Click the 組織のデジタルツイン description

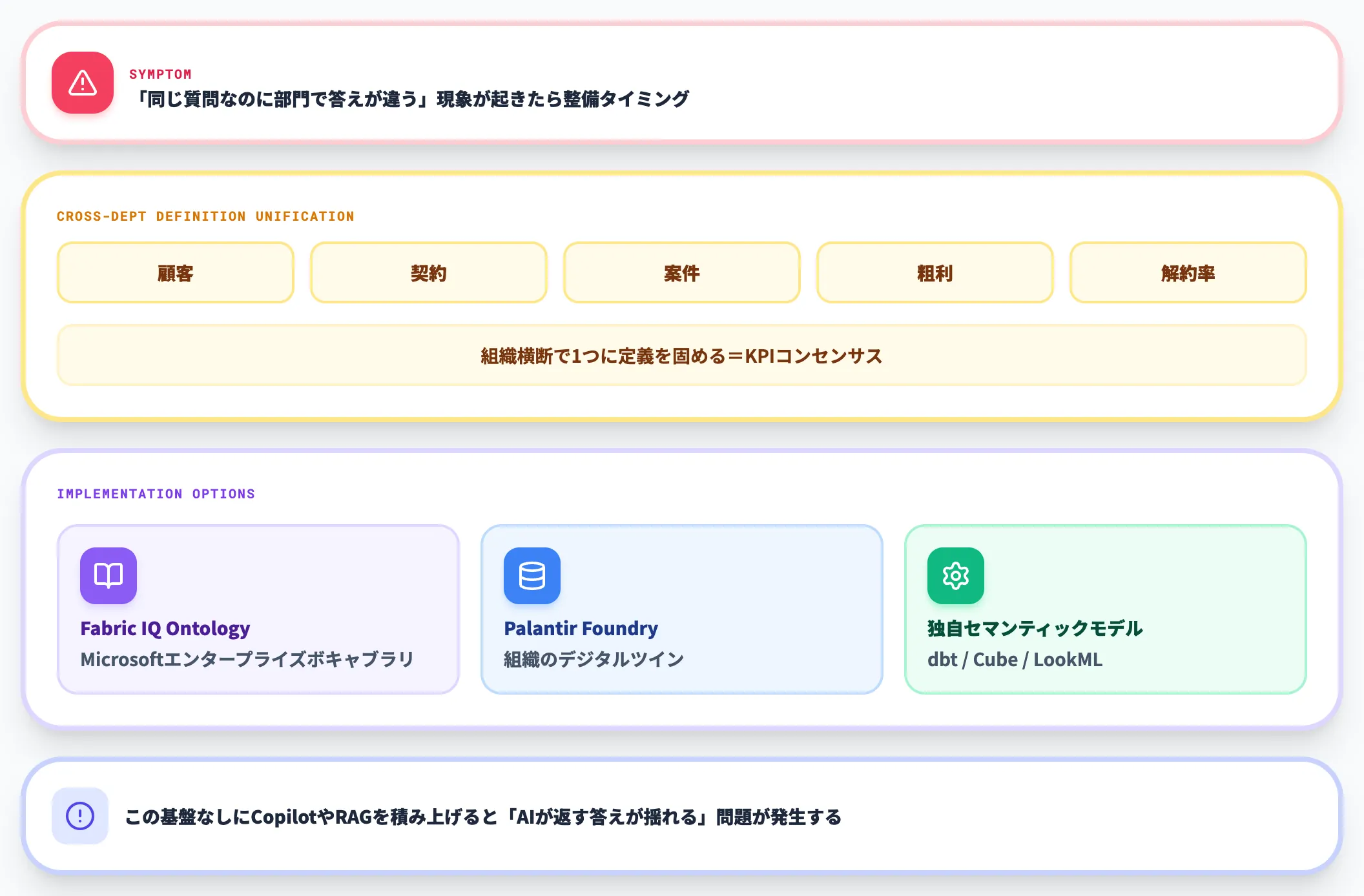pos(594,659)
